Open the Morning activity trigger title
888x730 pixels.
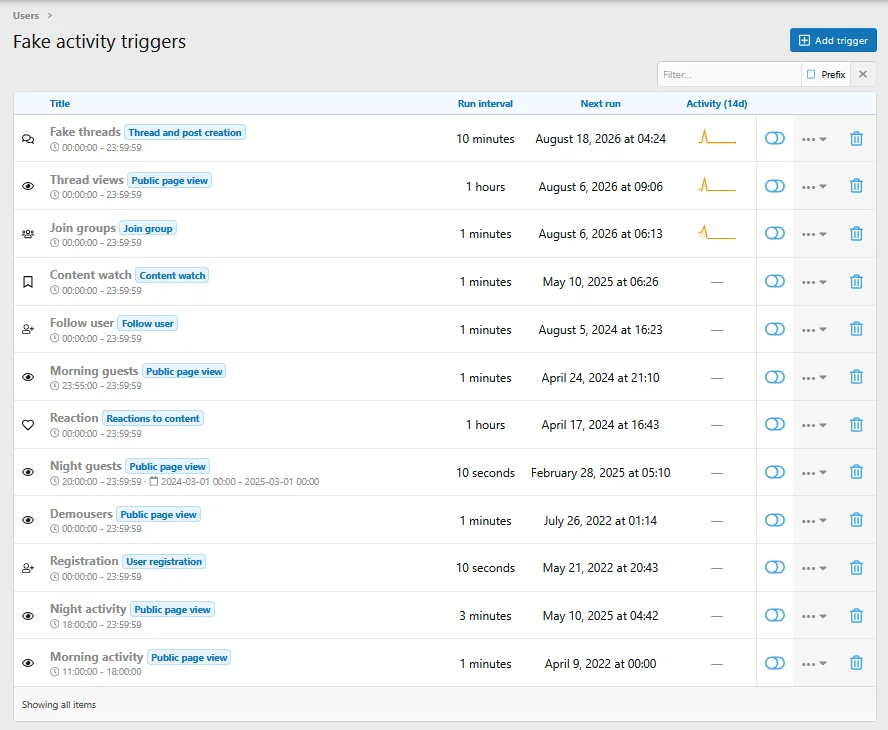tap(96, 657)
